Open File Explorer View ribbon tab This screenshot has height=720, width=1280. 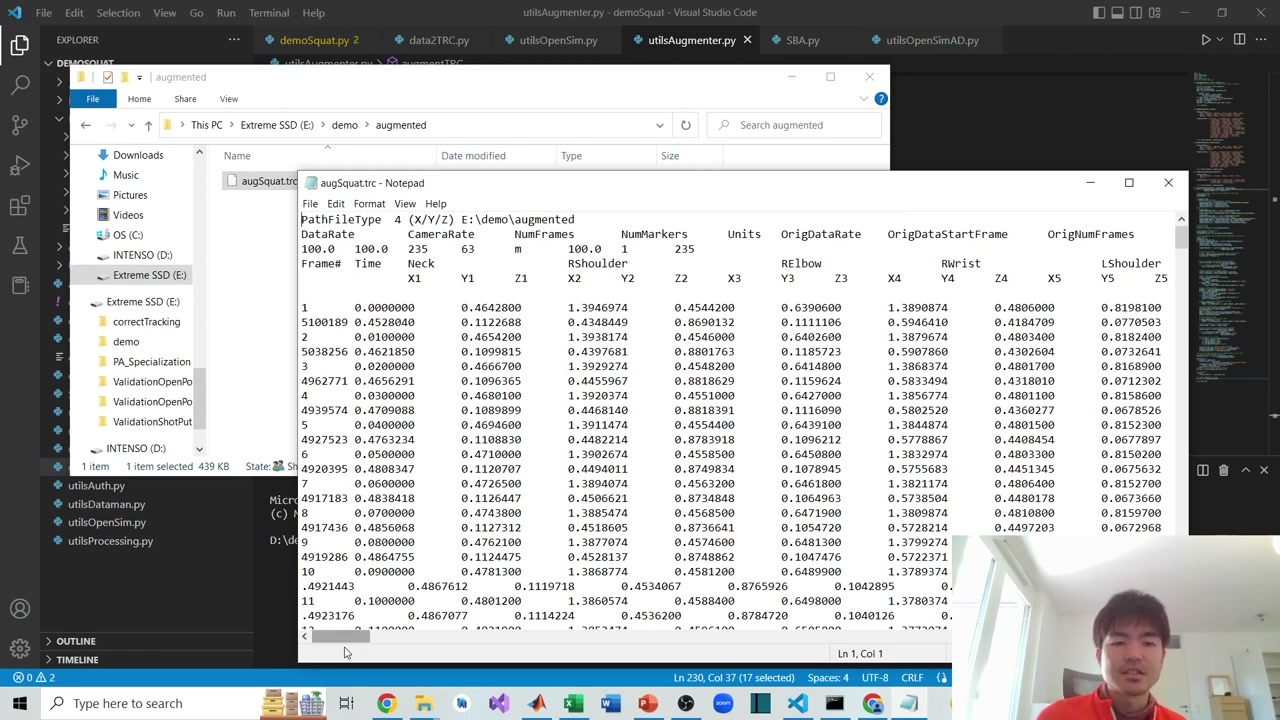[229, 99]
